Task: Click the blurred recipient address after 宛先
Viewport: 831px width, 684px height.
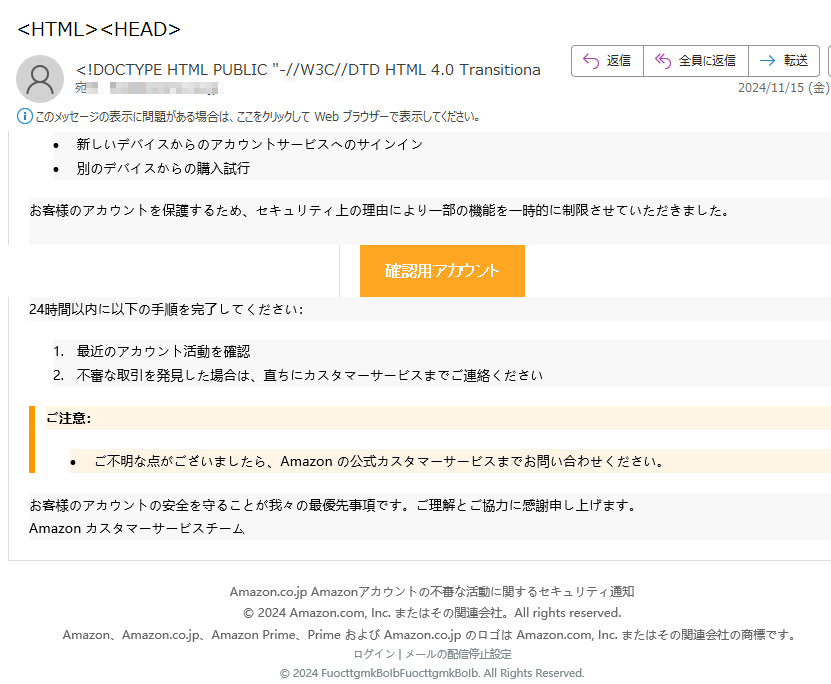Action: pyautogui.click(x=166, y=88)
